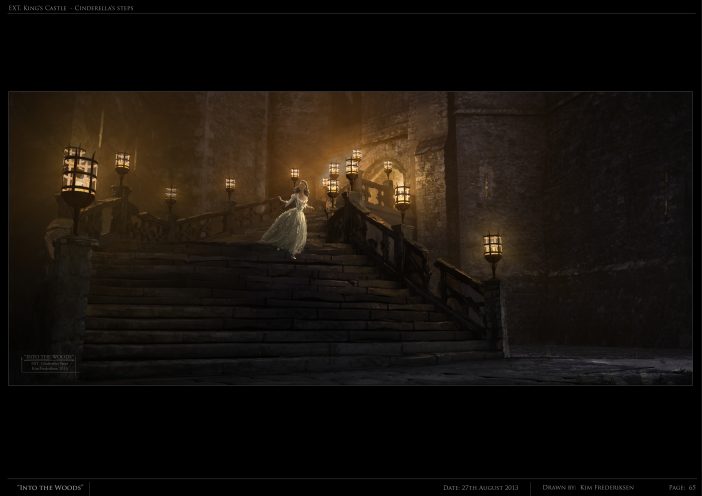Viewport: 702px width, 496px height.
Task: Click the "Page: 65" number
Action: coord(683,487)
